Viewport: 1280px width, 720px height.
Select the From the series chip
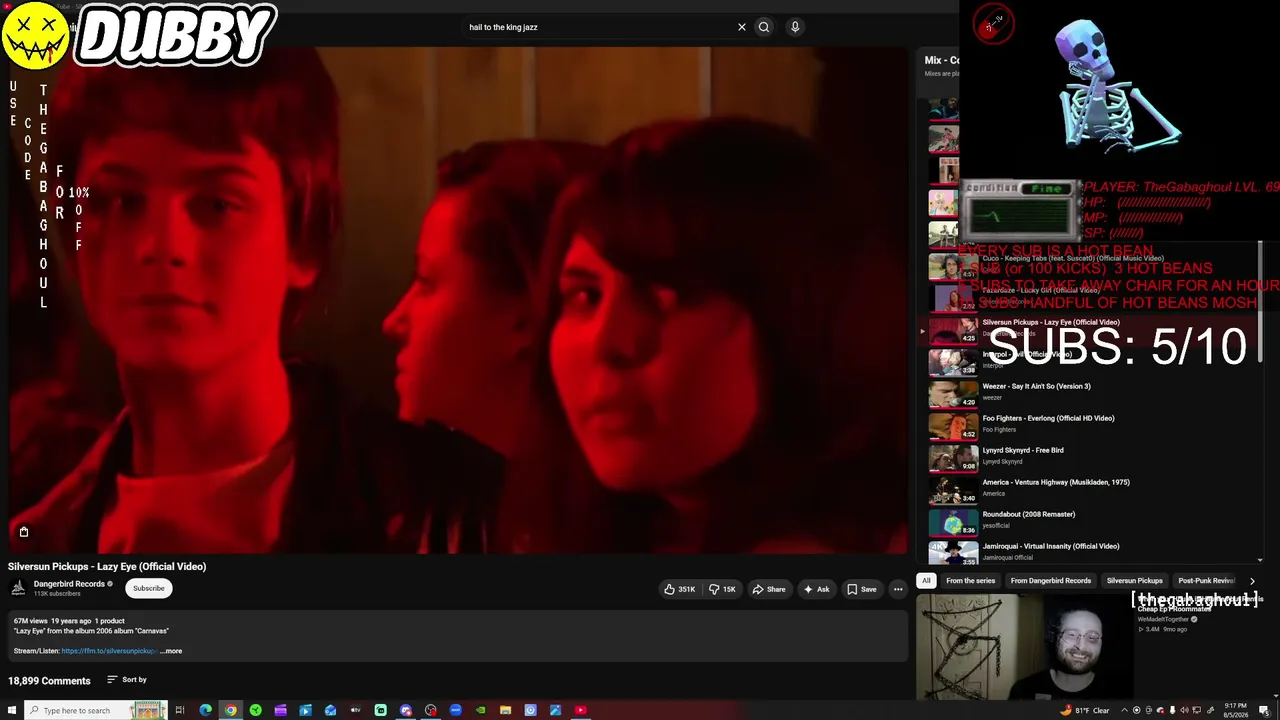pos(970,581)
